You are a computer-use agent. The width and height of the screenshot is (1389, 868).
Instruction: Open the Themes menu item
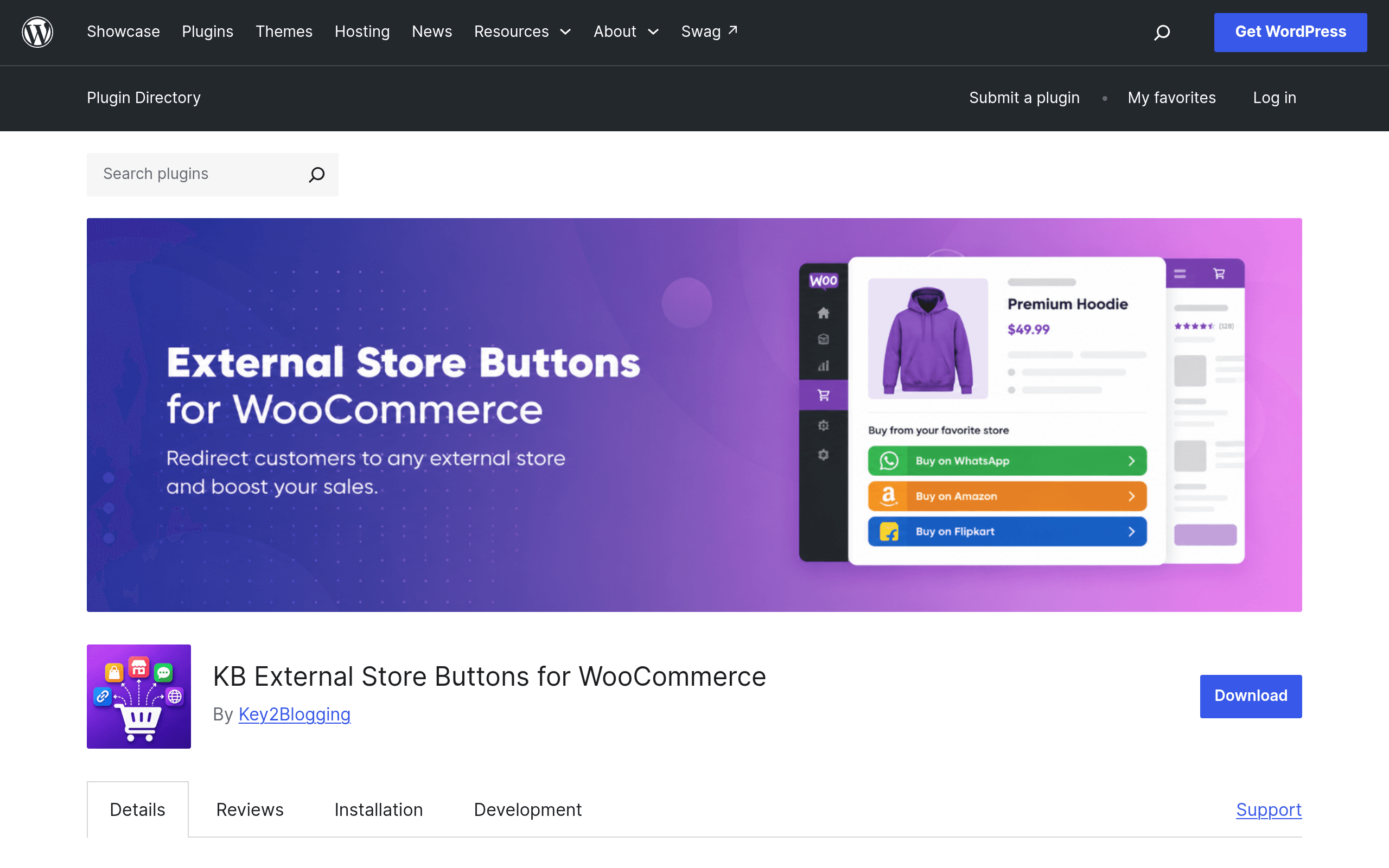[x=284, y=31]
